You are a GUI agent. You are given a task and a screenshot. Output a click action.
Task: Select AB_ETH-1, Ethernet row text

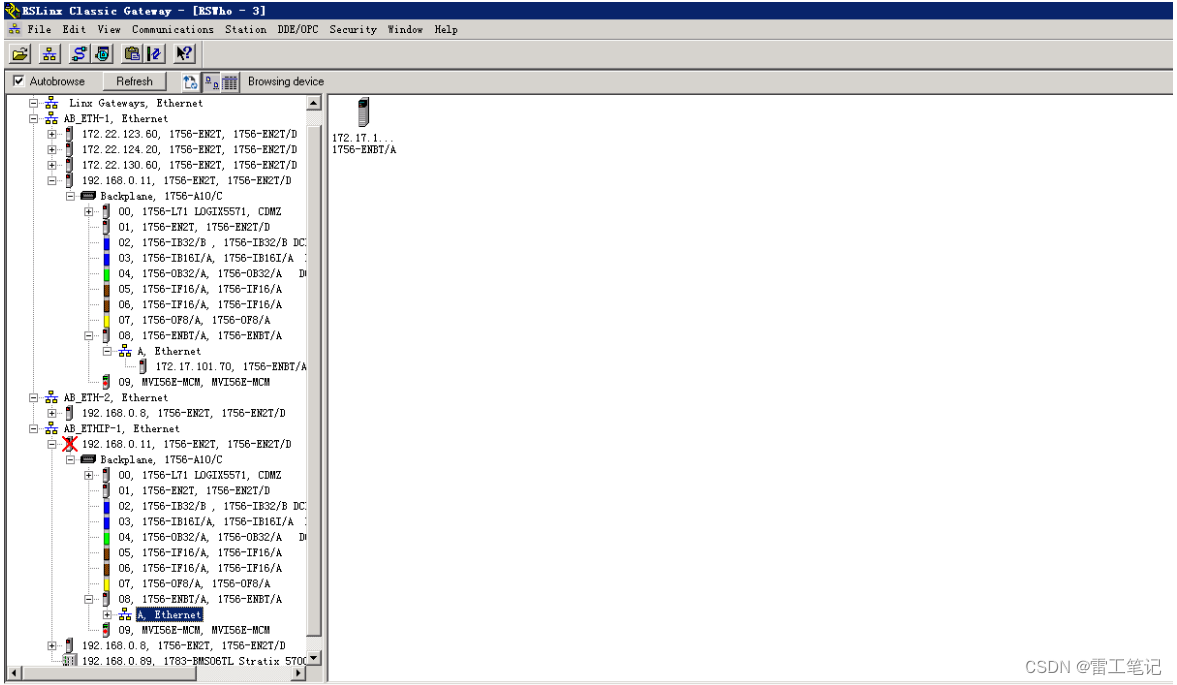point(116,119)
